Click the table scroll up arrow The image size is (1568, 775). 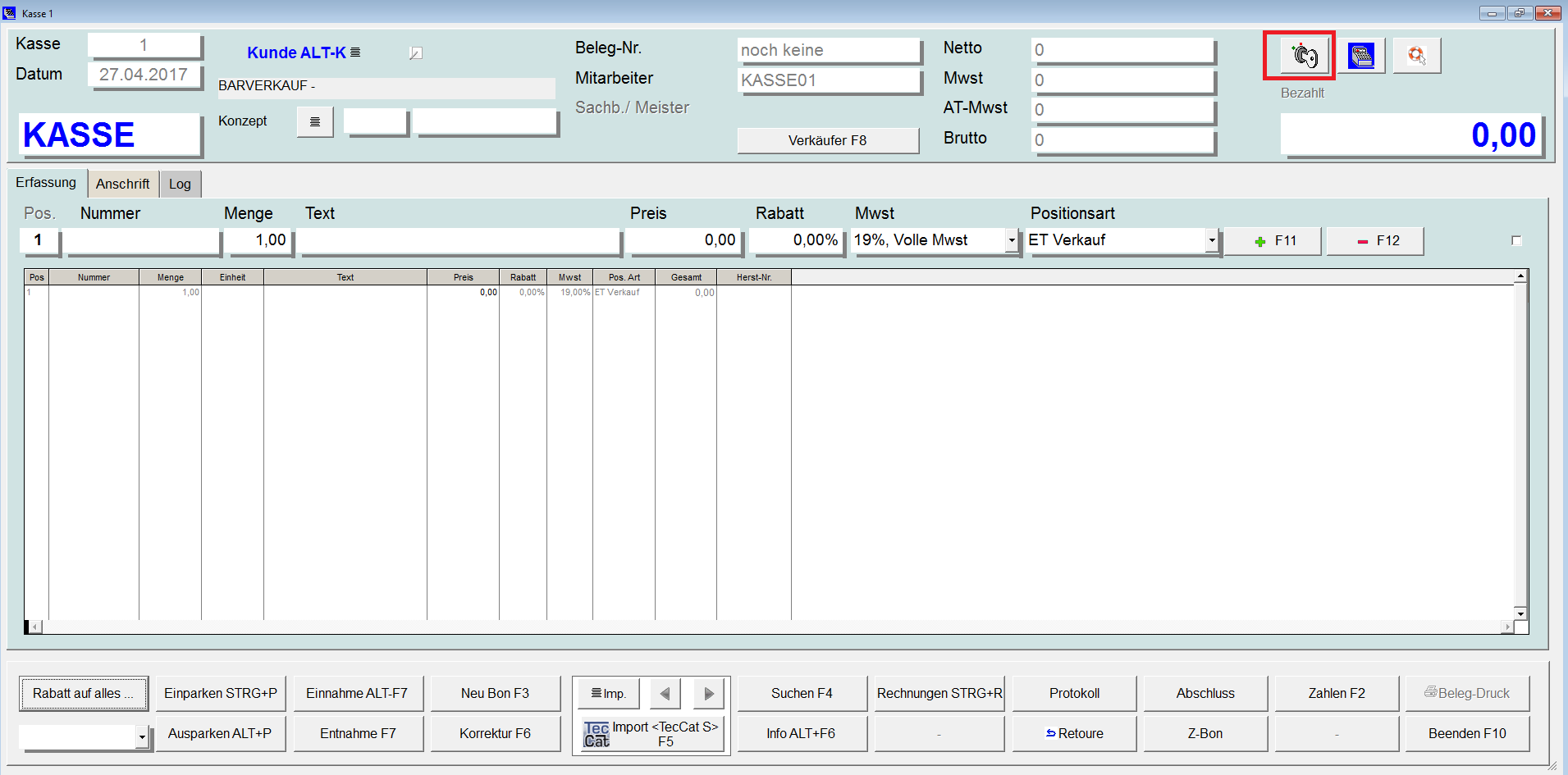click(x=1520, y=276)
